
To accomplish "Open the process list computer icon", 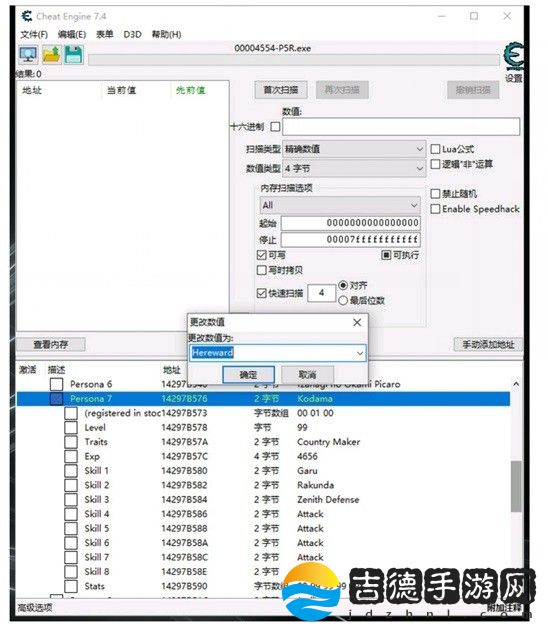I will coord(28,54).
